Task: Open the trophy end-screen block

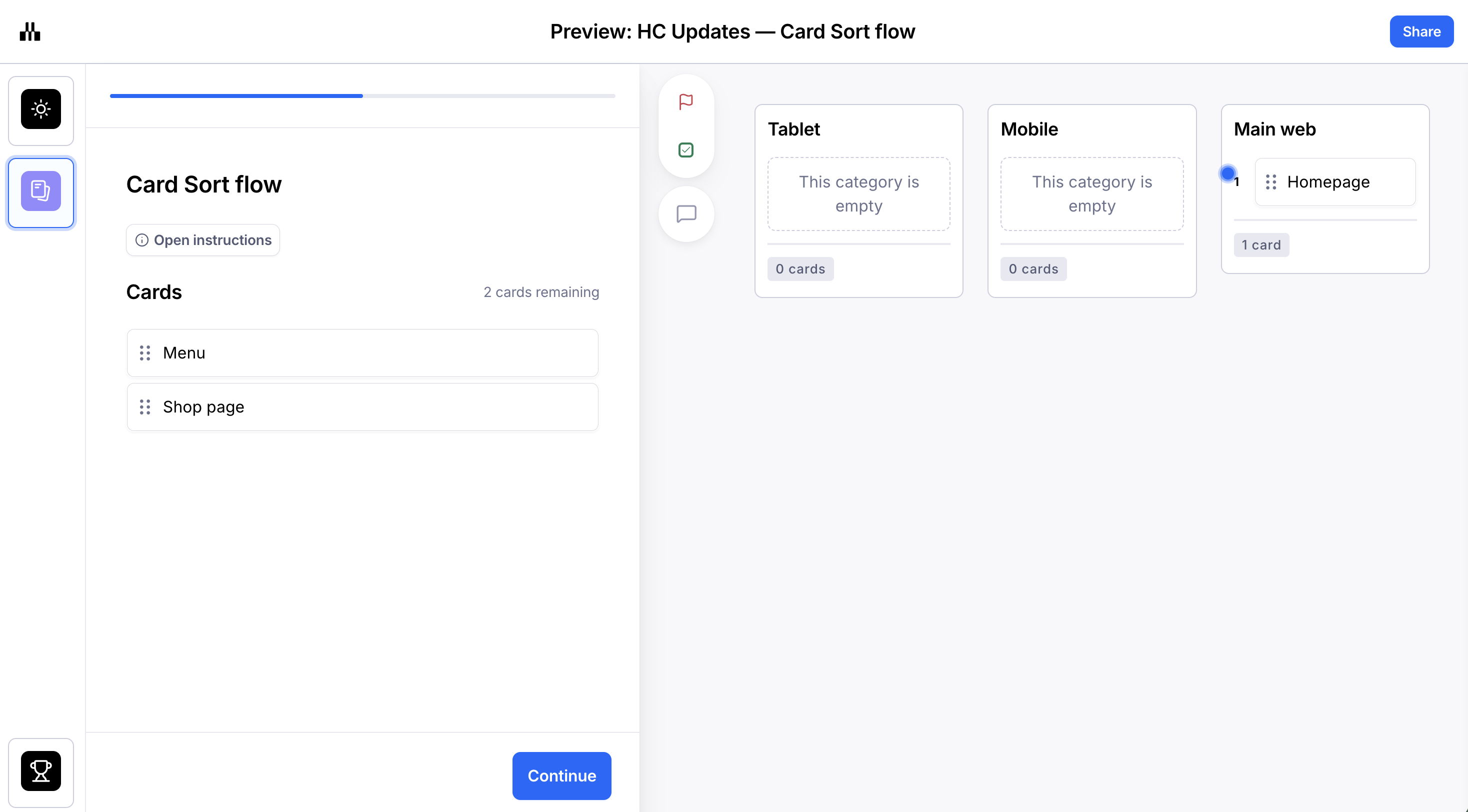Action: [41, 771]
